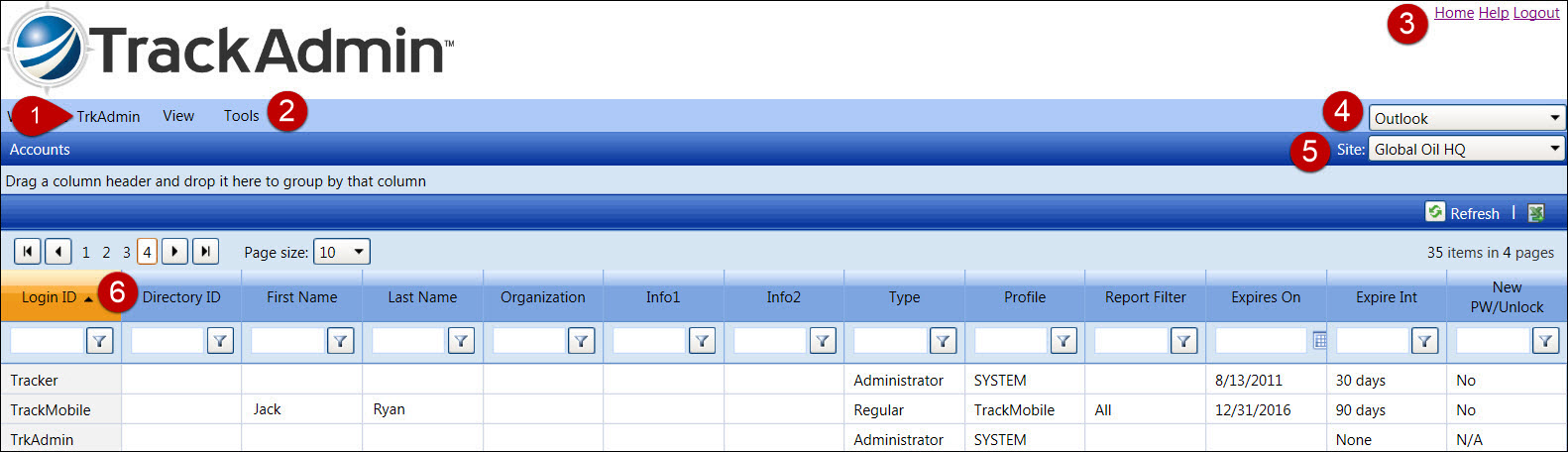Open the First Name column filter menu
Image resolution: width=1568 pixels, height=452 pixels.
pos(341,341)
